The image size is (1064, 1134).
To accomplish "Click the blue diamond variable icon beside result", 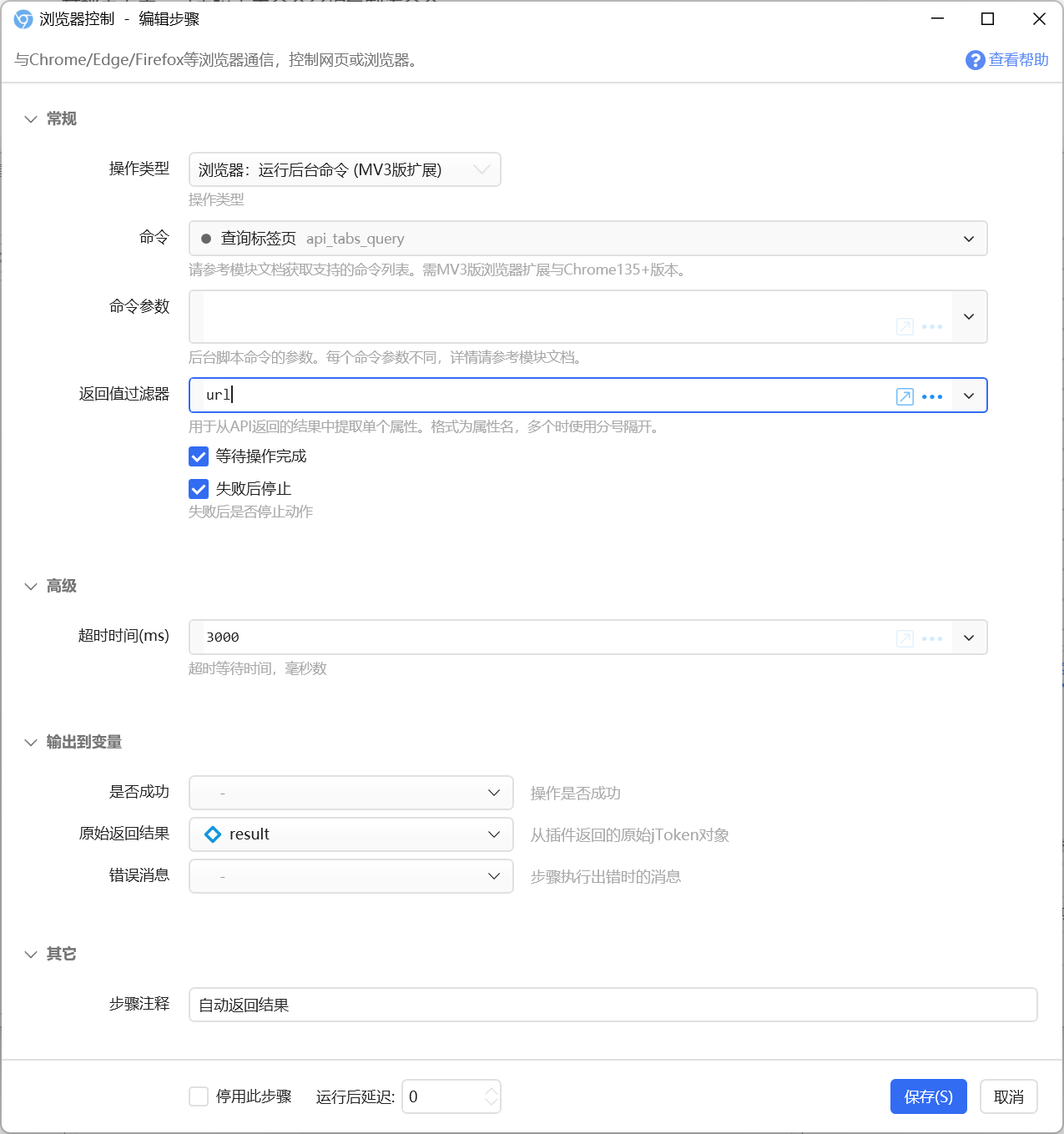I will pyautogui.click(x=213, y=834).
